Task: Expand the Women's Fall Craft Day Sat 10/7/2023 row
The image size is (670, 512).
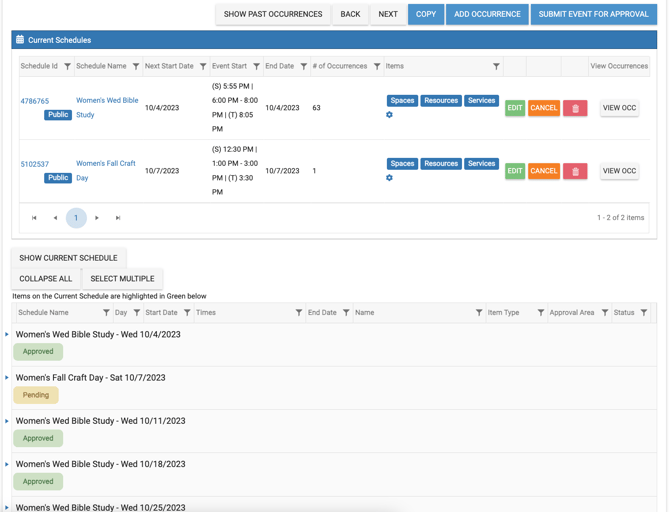Action: (x=7, y=378)
